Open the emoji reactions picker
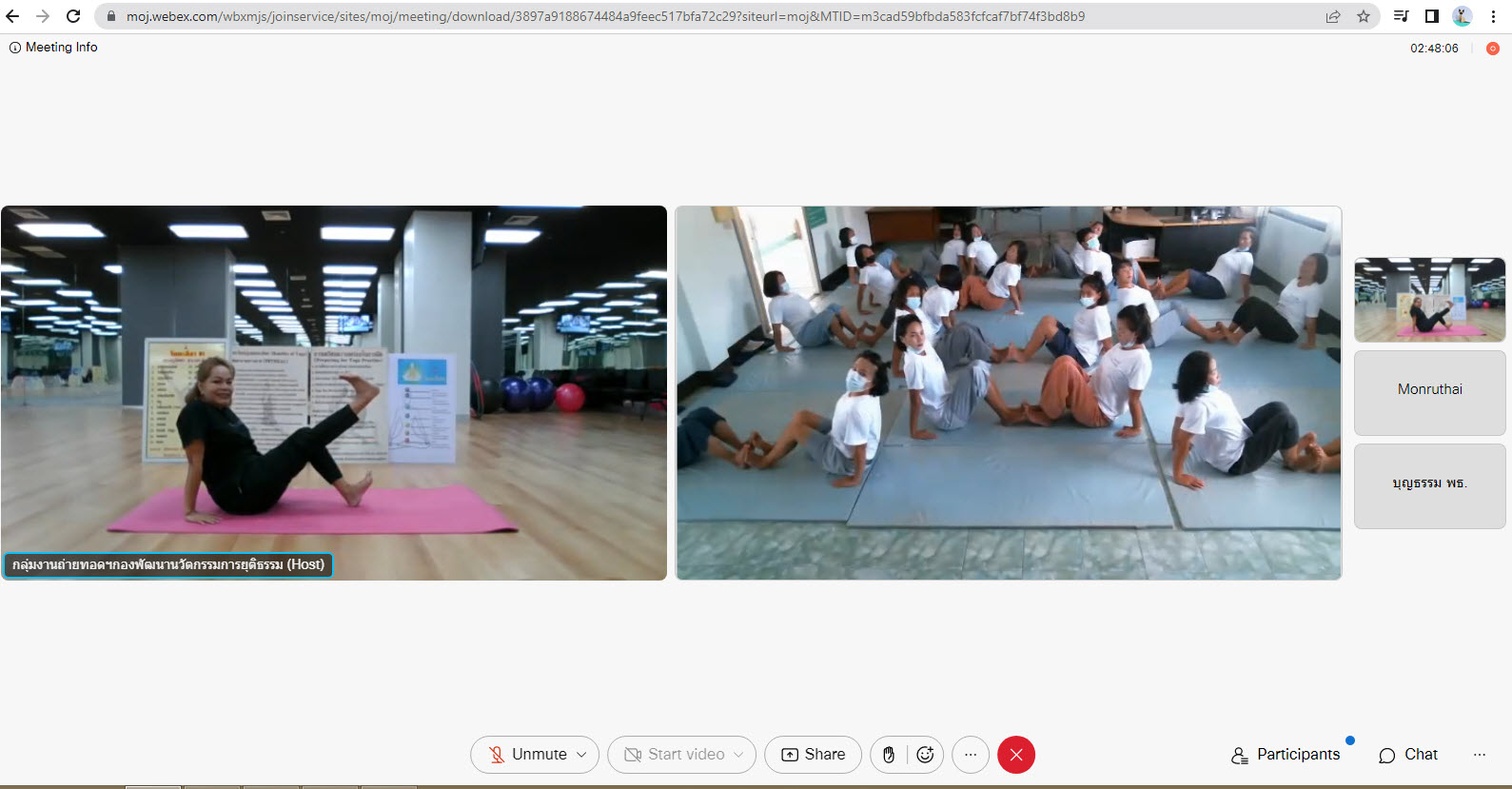This screenshot has height=789, width=1512. click(x=925, y=755)
